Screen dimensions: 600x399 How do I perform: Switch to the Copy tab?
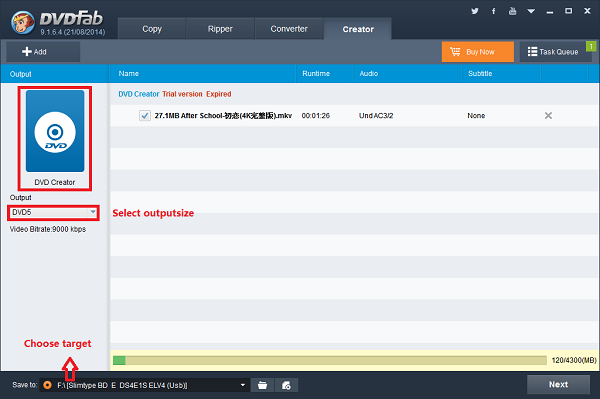[x=152, y=29]
